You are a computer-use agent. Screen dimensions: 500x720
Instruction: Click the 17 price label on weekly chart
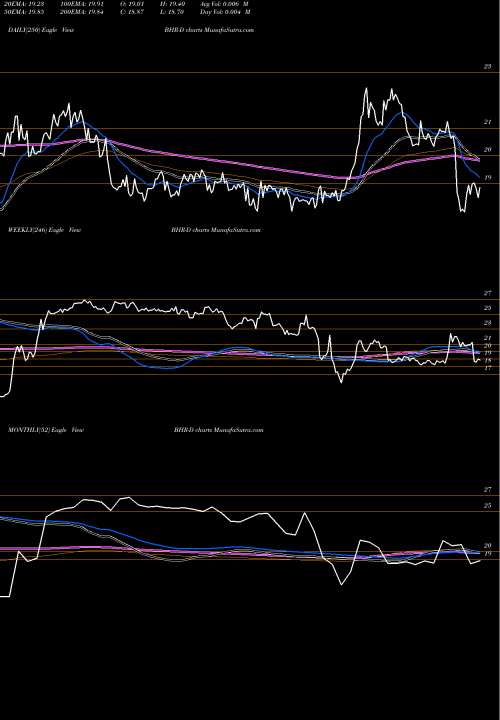pyautogui.click(x=487, y=368)
